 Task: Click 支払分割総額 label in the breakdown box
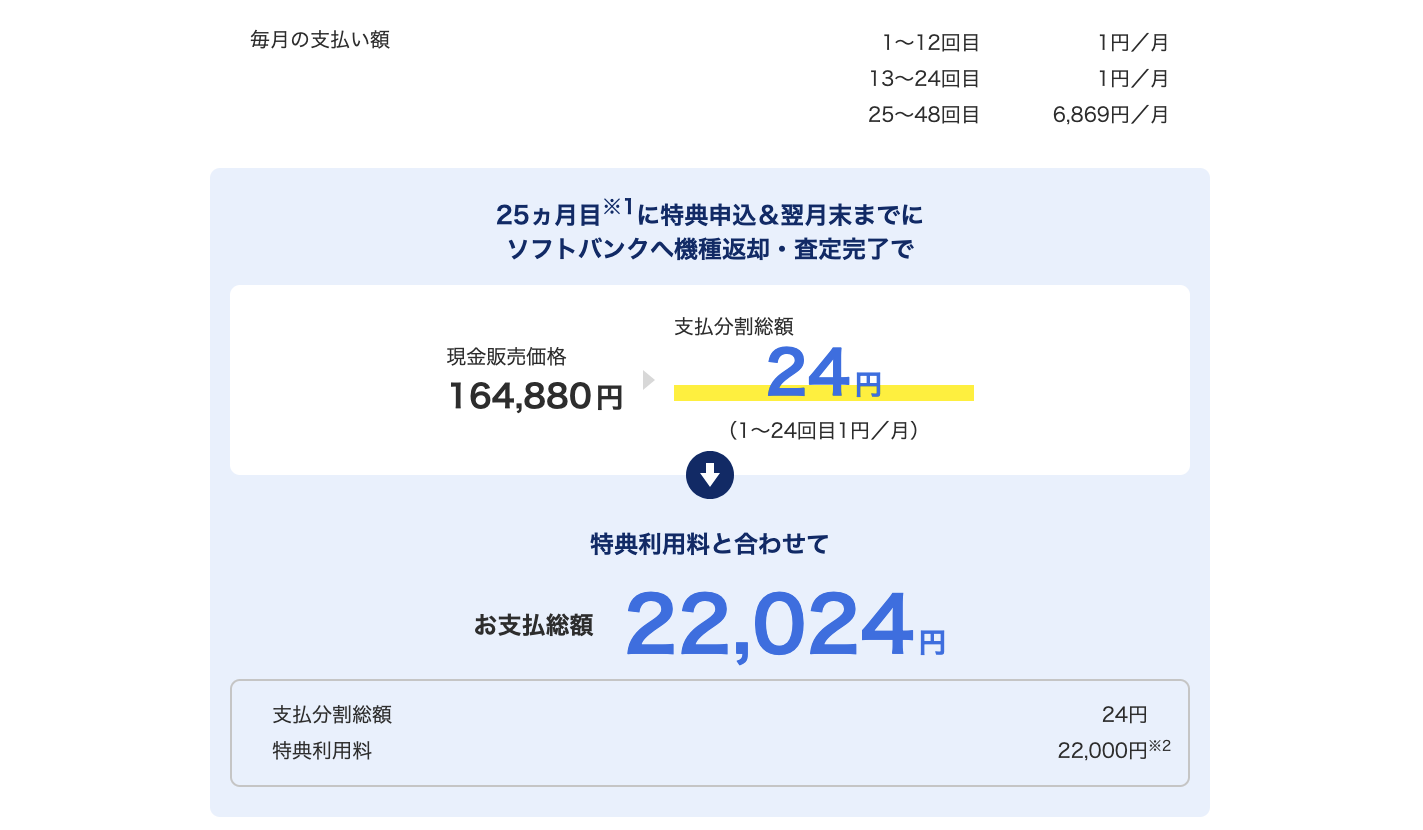332,715
